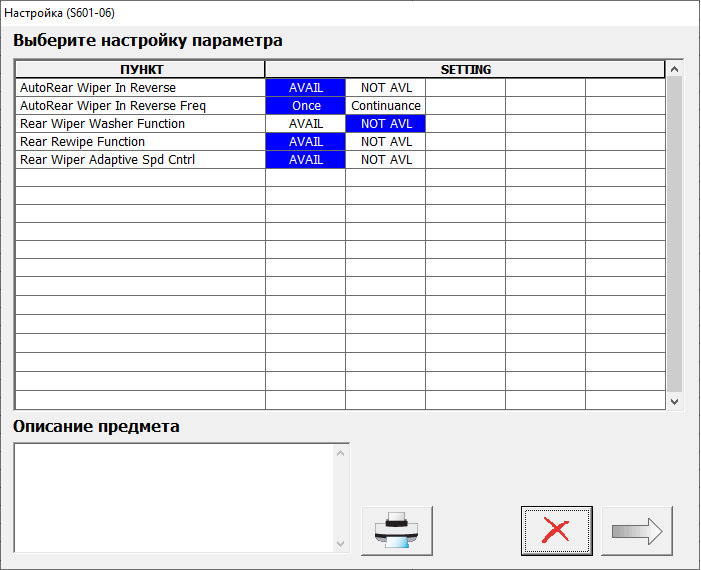Viewport: 701px width, 570px height.
Task: Click the table scrollbar down arrow
Action: [x=675, y=401]
